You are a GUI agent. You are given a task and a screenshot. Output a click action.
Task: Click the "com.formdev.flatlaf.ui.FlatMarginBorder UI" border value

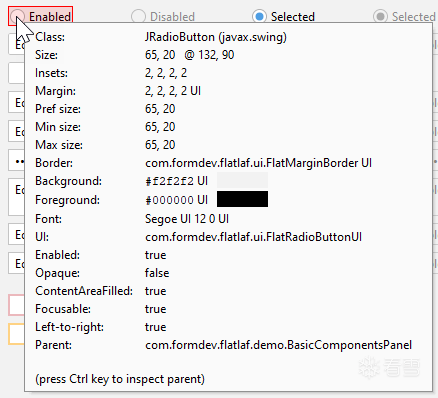(x=258, y=163)
